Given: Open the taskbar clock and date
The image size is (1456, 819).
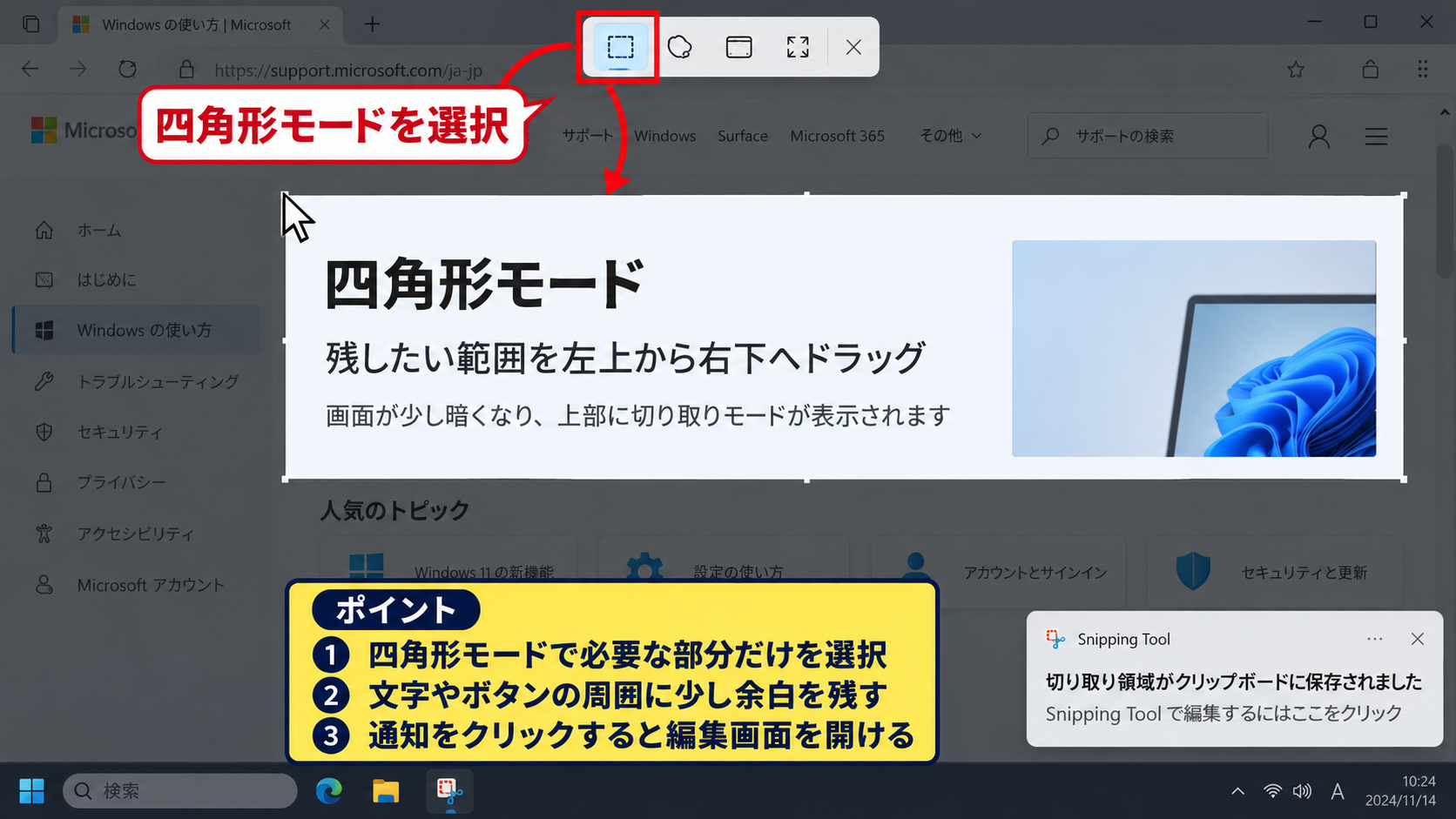Looking at the screenshot, I should (x=1400, y=791).
